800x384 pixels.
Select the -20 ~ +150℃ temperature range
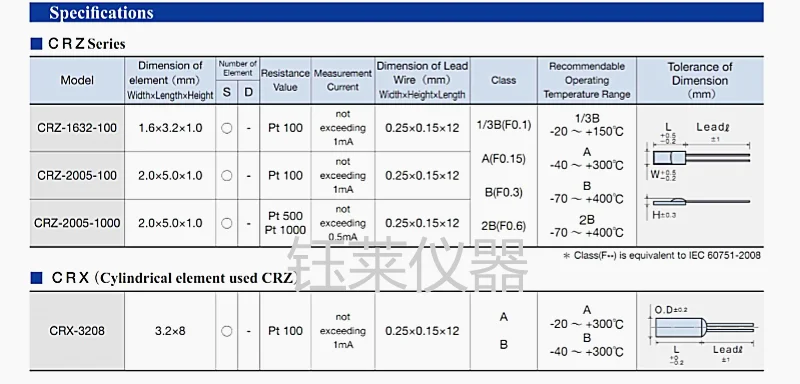tap(587, 132)
